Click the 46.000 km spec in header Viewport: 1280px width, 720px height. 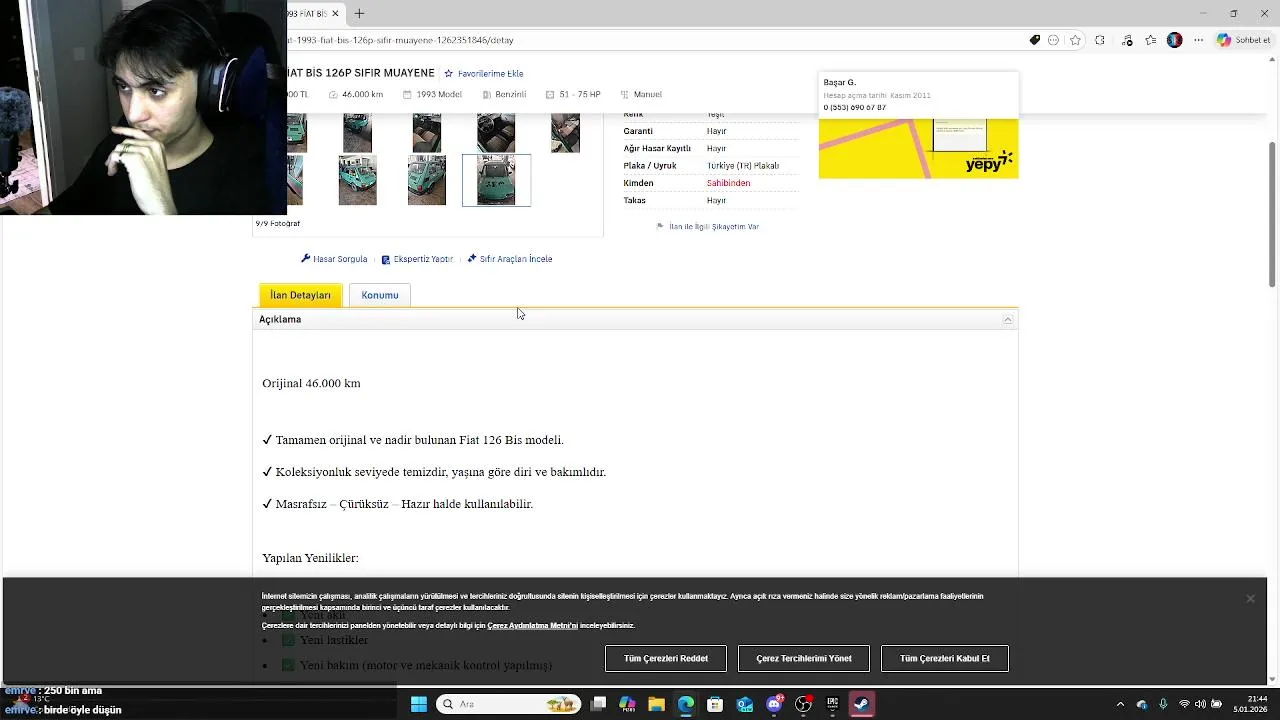click(356, 95)
